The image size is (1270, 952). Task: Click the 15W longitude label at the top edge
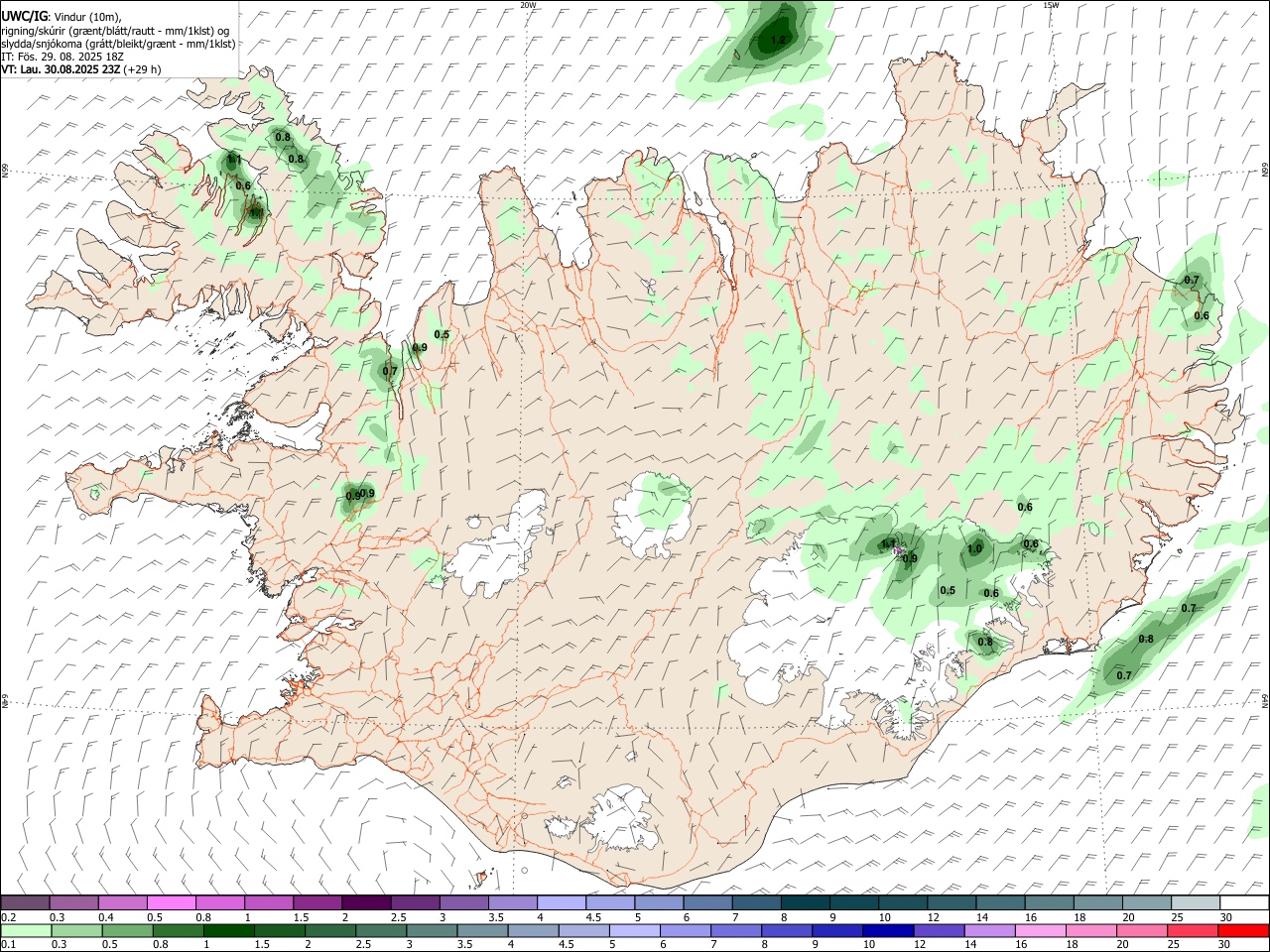click(1051, 5)
